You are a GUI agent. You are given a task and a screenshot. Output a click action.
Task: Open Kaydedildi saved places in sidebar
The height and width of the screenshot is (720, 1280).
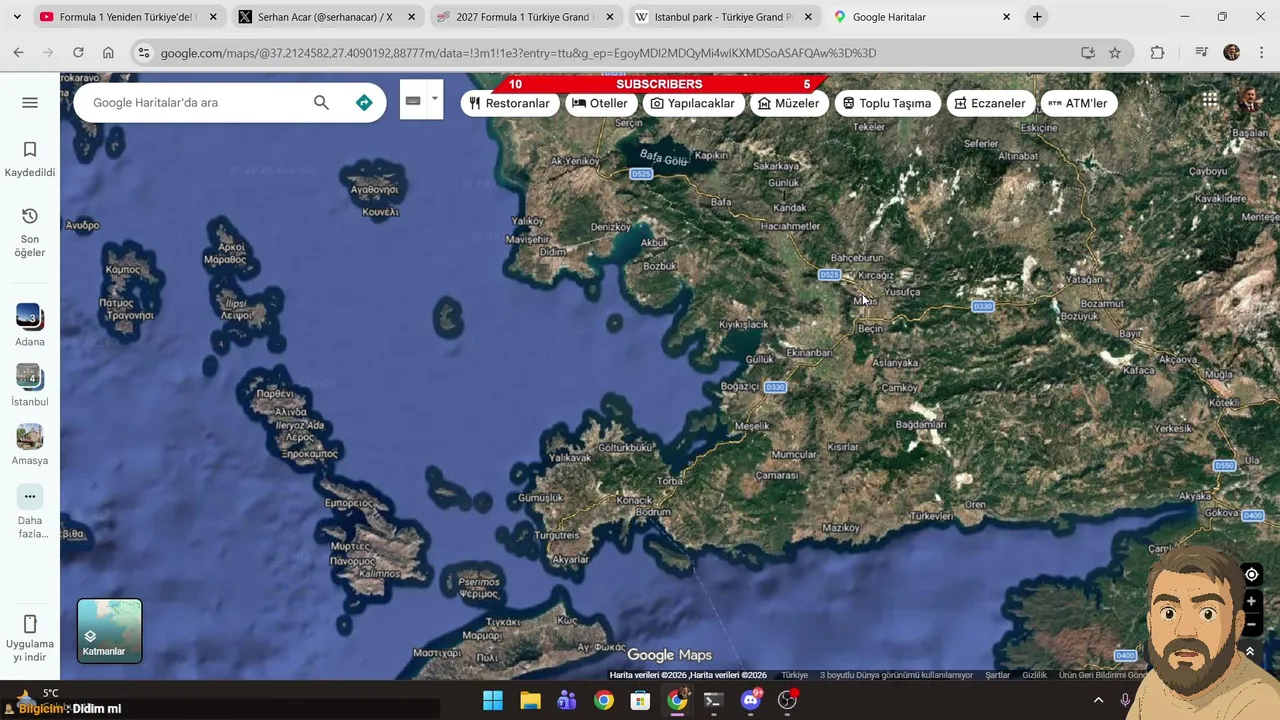(30, 159)
